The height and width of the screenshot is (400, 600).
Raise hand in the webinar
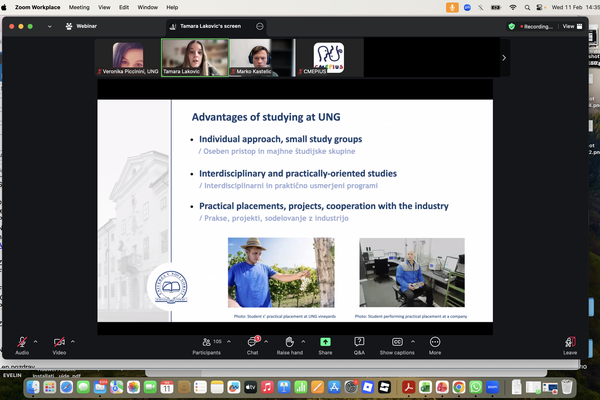tap(290, 345)
